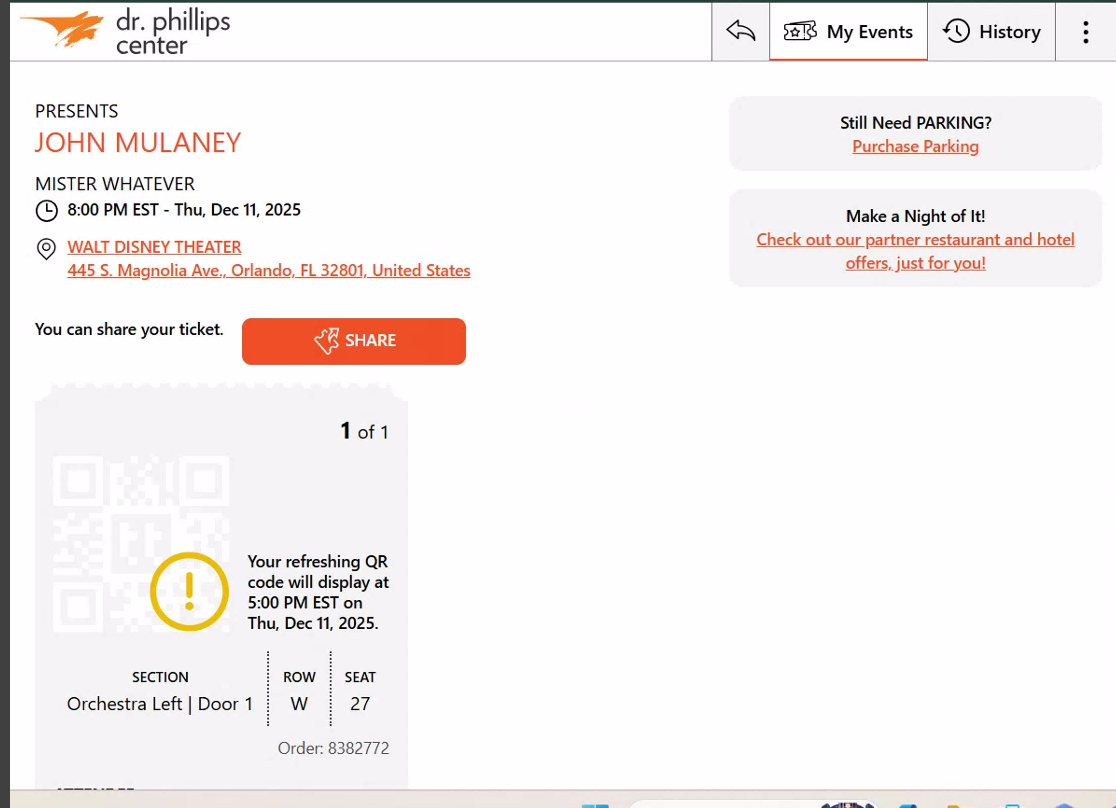Open partner restaurant and hotel offers link
Screen dimensions: 1116x808
pos(915,251)
